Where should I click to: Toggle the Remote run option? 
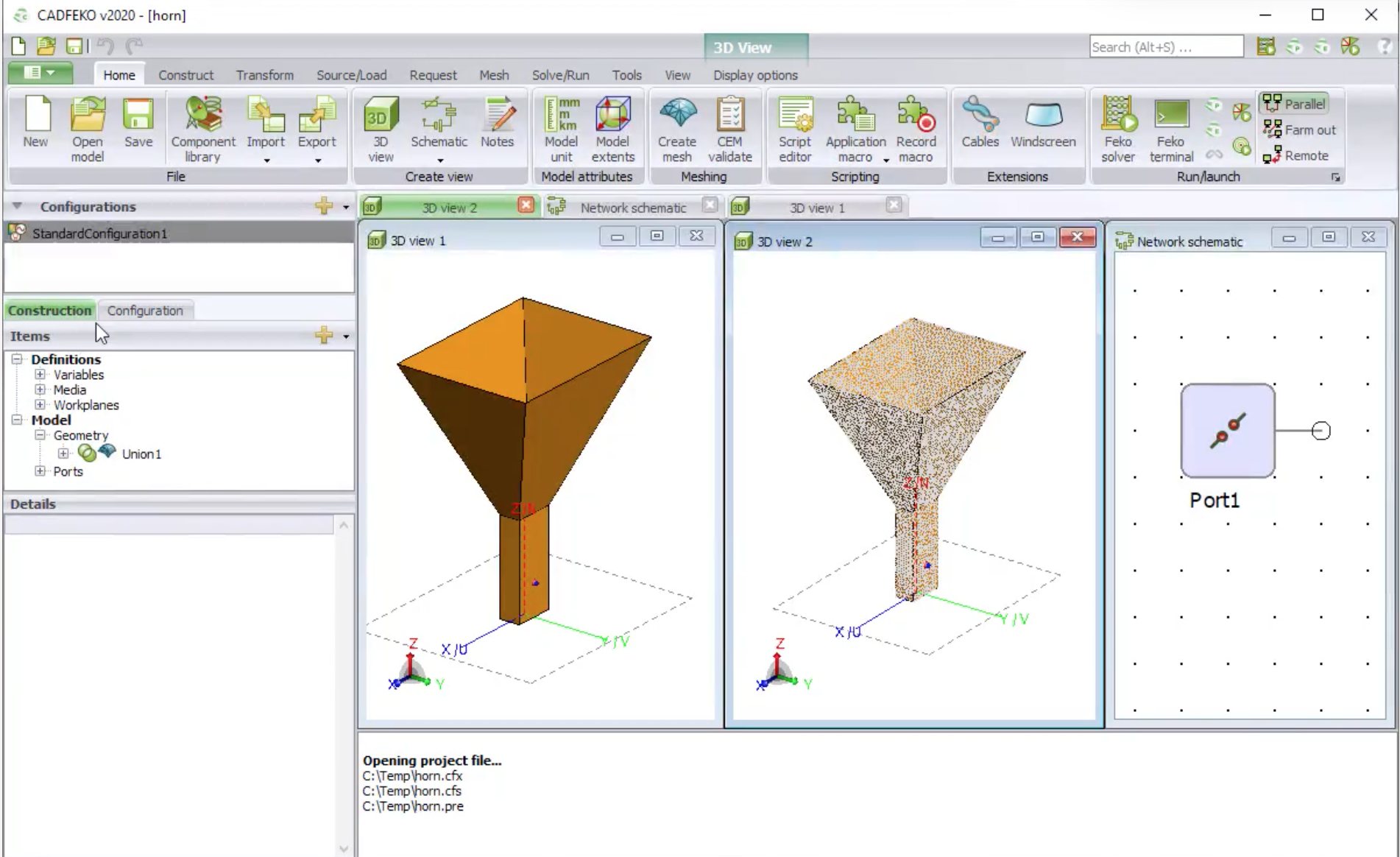point(1296,155)
